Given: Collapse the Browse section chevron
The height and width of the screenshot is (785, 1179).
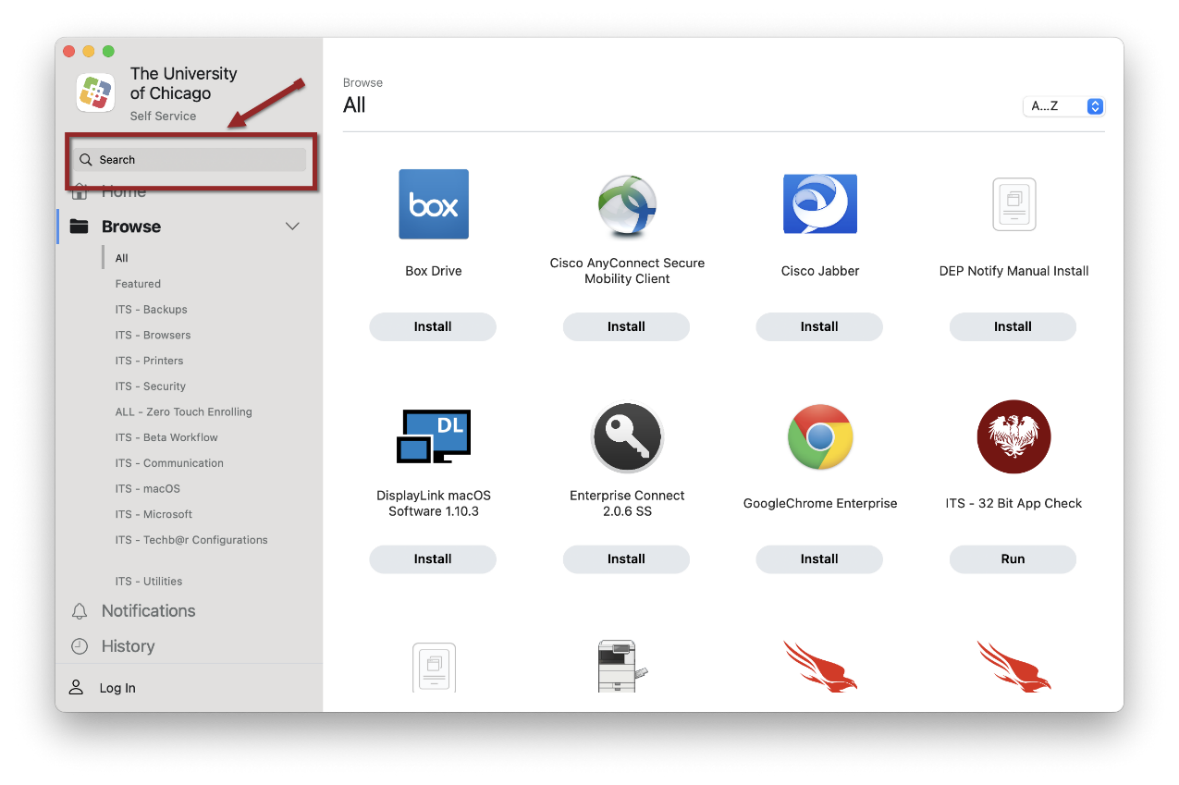Looking at the screenshot, I should pos(292,227).
